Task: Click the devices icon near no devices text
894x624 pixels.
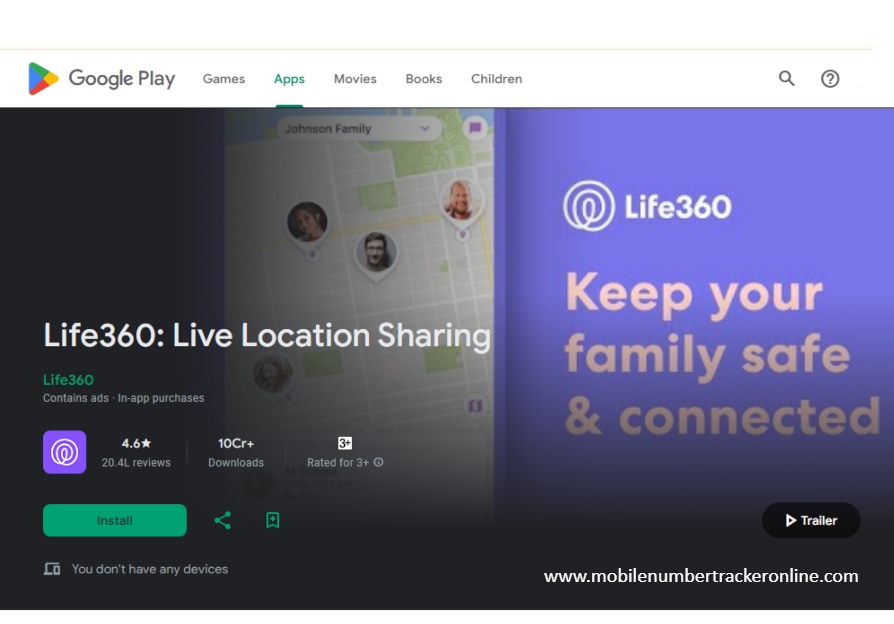Action: click(52, 569)
